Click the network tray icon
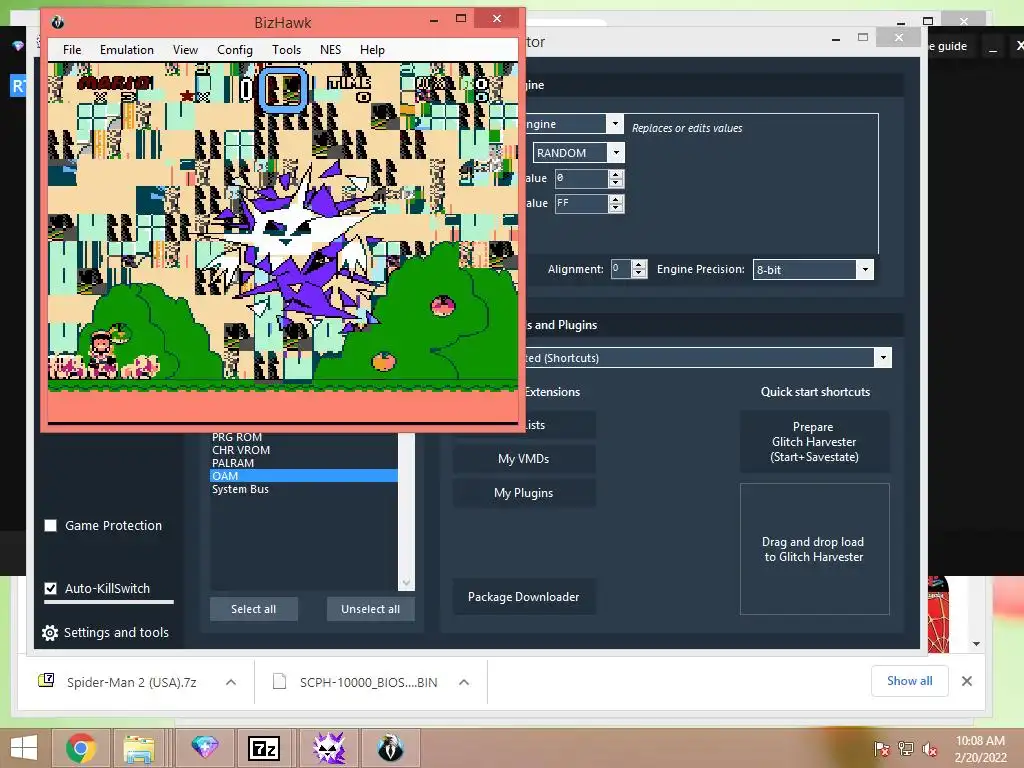 coord(906,748)
